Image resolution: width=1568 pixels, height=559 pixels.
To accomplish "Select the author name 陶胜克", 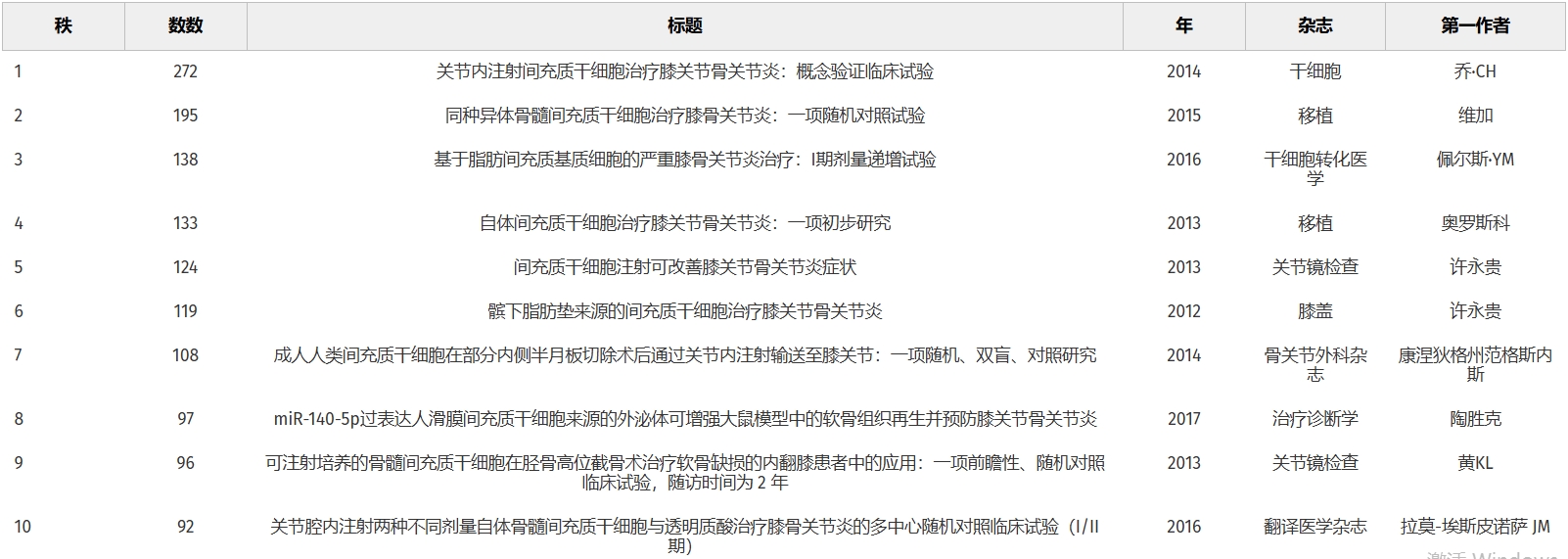I will (x=1475, y=419).
